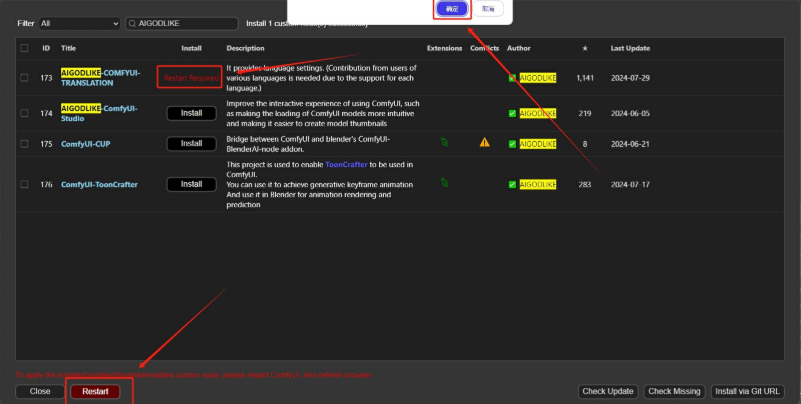Tick the checkbox for AIGODLIKE-COMFYUI-TRANSLATION

[24, 78]
